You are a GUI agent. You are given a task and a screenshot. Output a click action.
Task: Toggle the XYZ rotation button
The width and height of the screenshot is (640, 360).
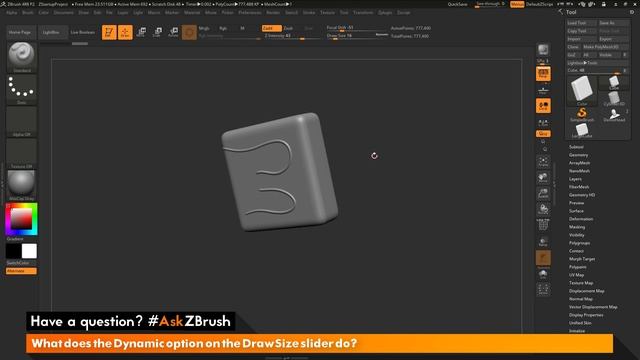coord(543,134)
